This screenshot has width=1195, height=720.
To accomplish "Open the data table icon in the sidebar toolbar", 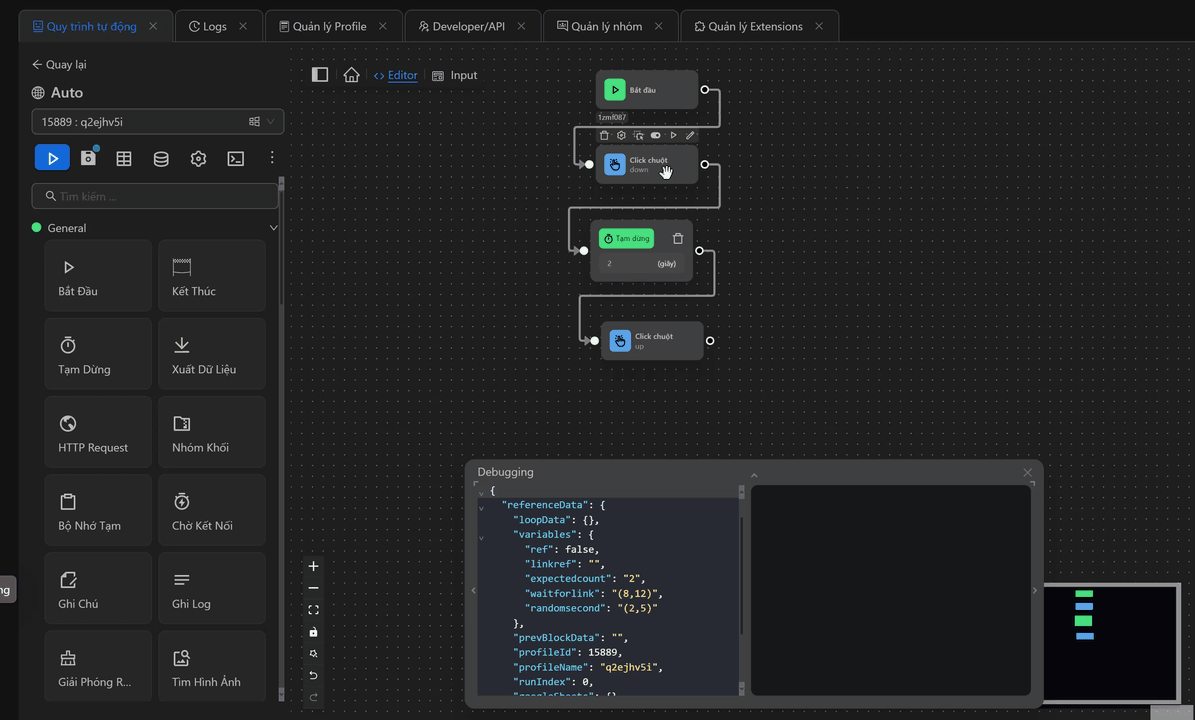I will tap(124, 158).
